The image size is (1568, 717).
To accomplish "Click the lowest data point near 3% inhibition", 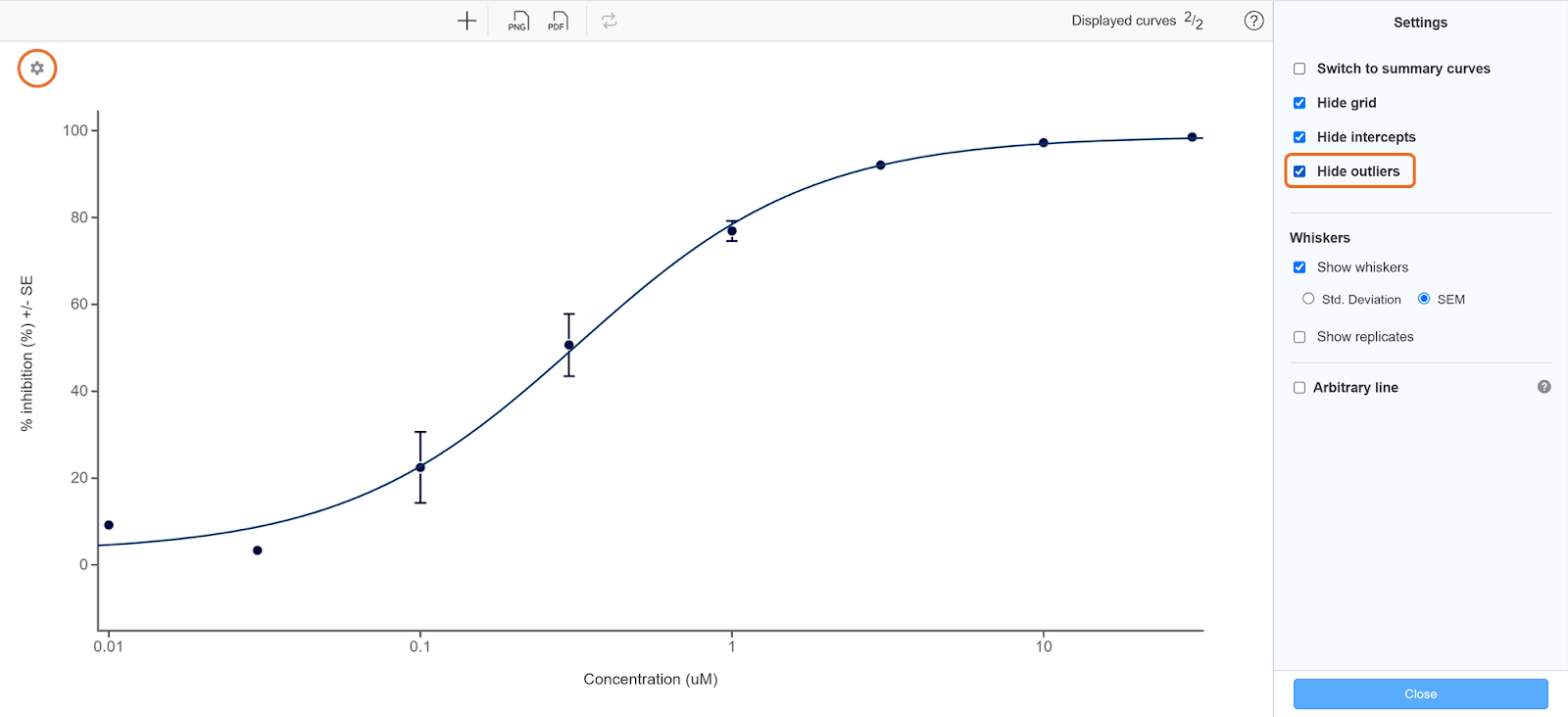I will [x=258, y=550].
